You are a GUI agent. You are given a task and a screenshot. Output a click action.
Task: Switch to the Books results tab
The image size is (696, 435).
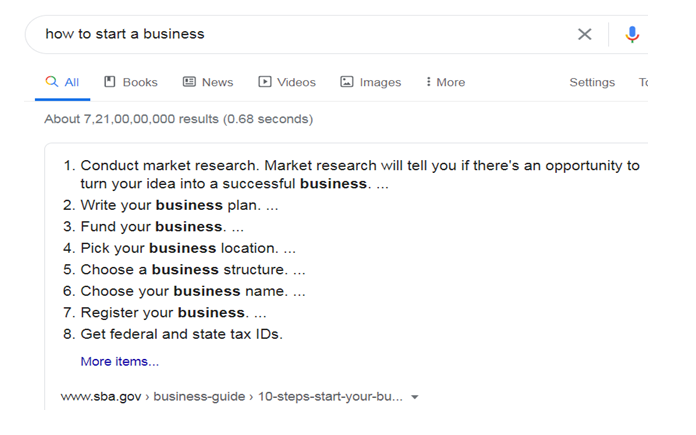(x=131, y=82)
